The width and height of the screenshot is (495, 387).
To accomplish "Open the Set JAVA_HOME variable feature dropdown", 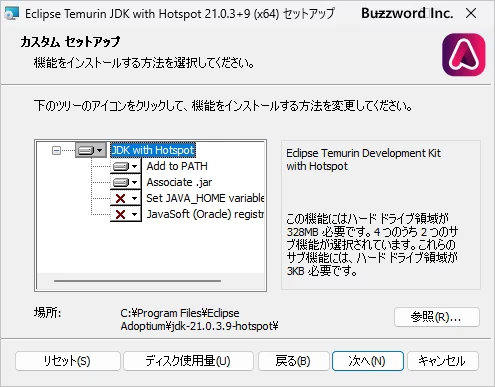I will pyautogui.click(x=126, y=198).
